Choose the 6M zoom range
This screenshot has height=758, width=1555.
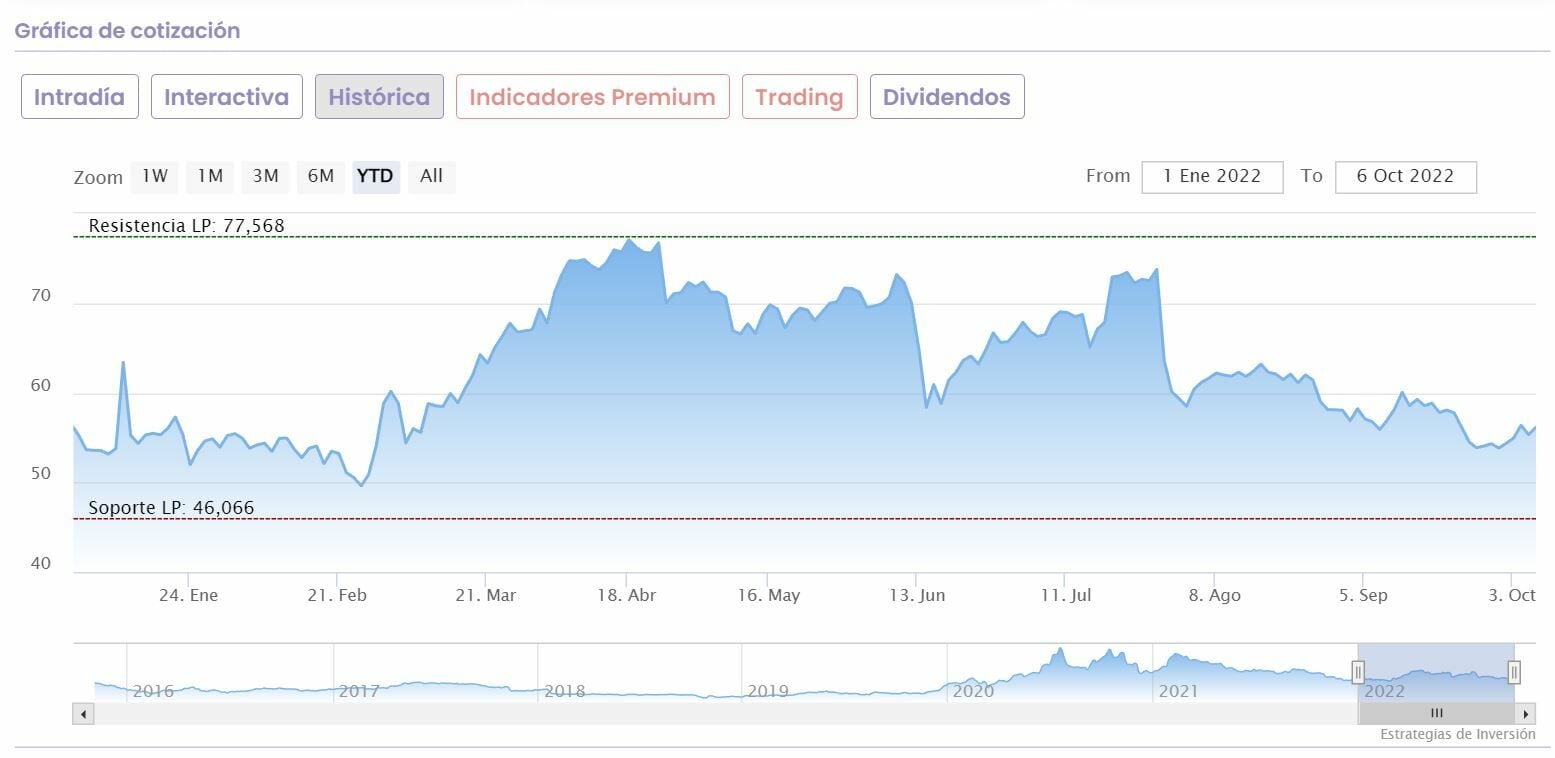[x=321, y=176]
